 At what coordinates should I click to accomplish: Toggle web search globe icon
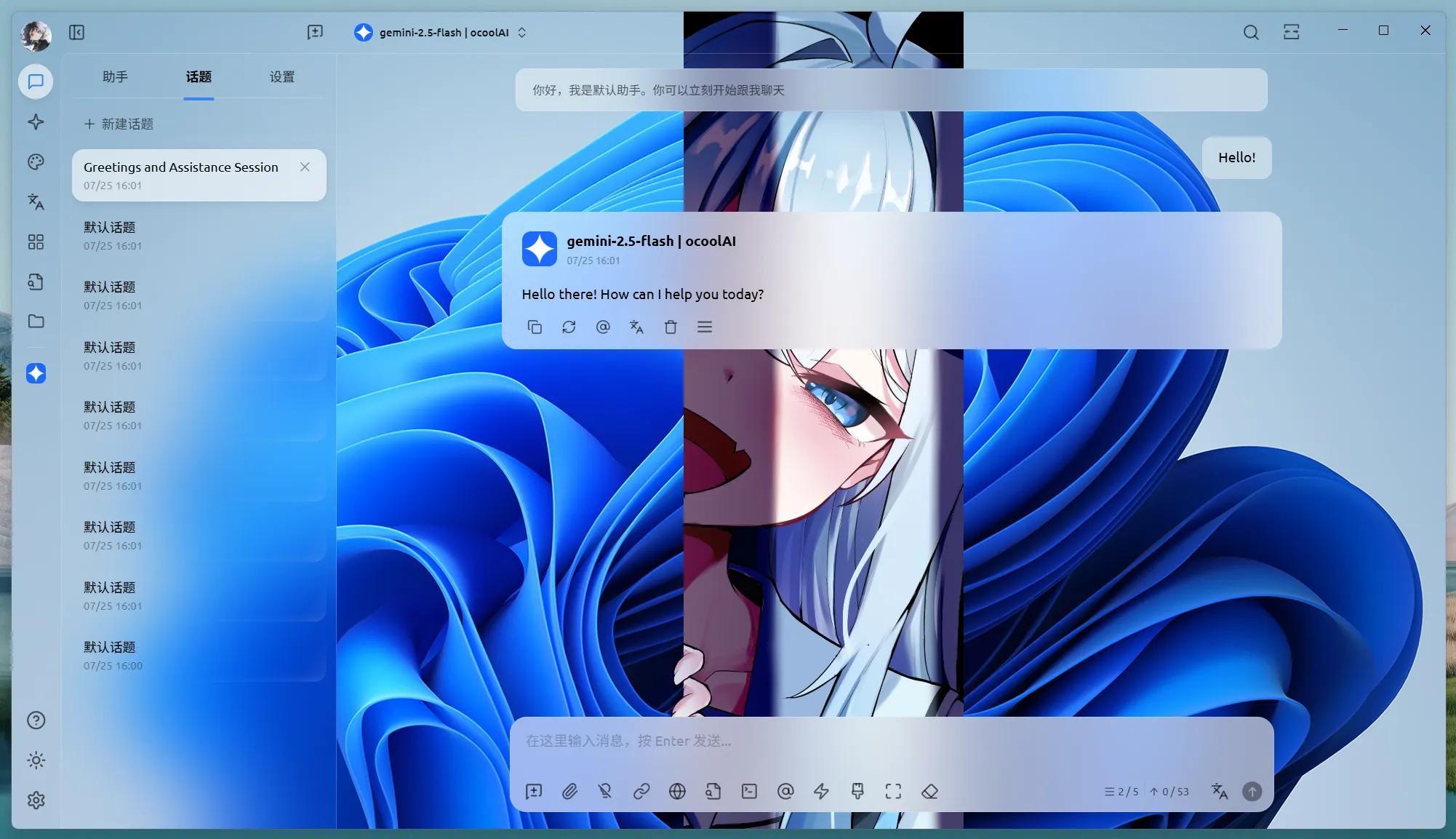677,791
